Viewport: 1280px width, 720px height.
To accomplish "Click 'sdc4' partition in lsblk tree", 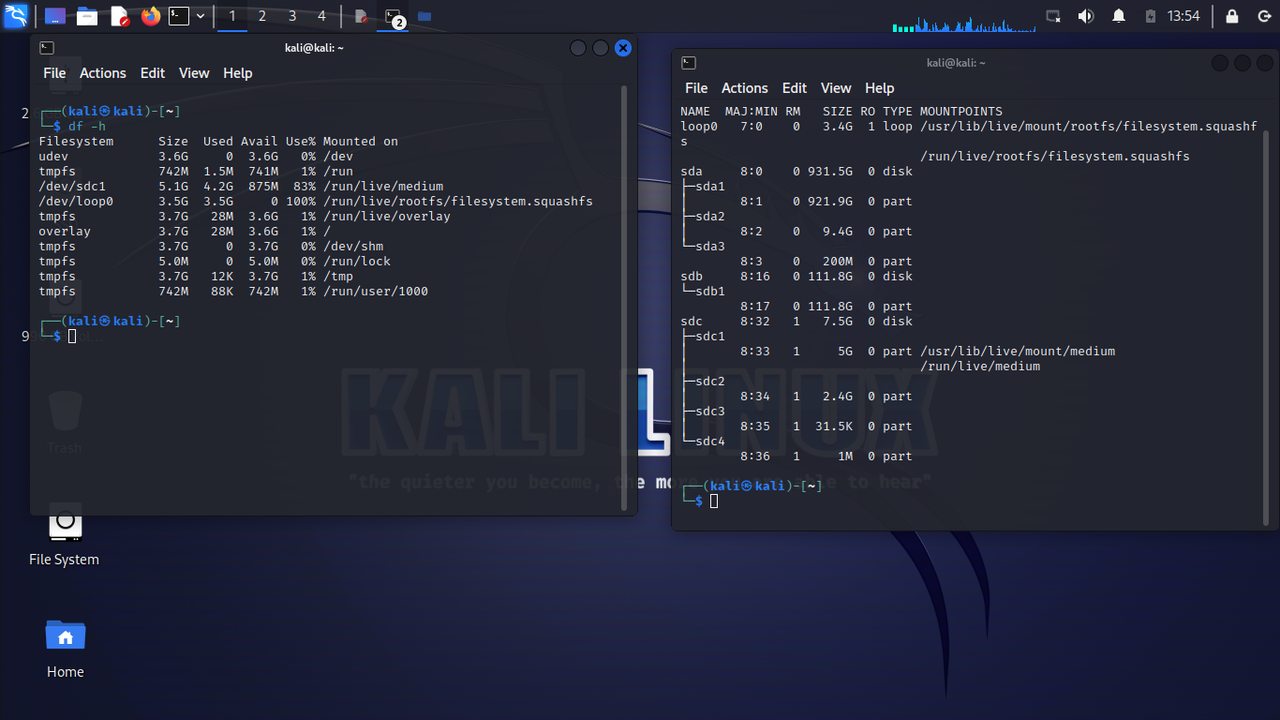I will tap(710, 441).
